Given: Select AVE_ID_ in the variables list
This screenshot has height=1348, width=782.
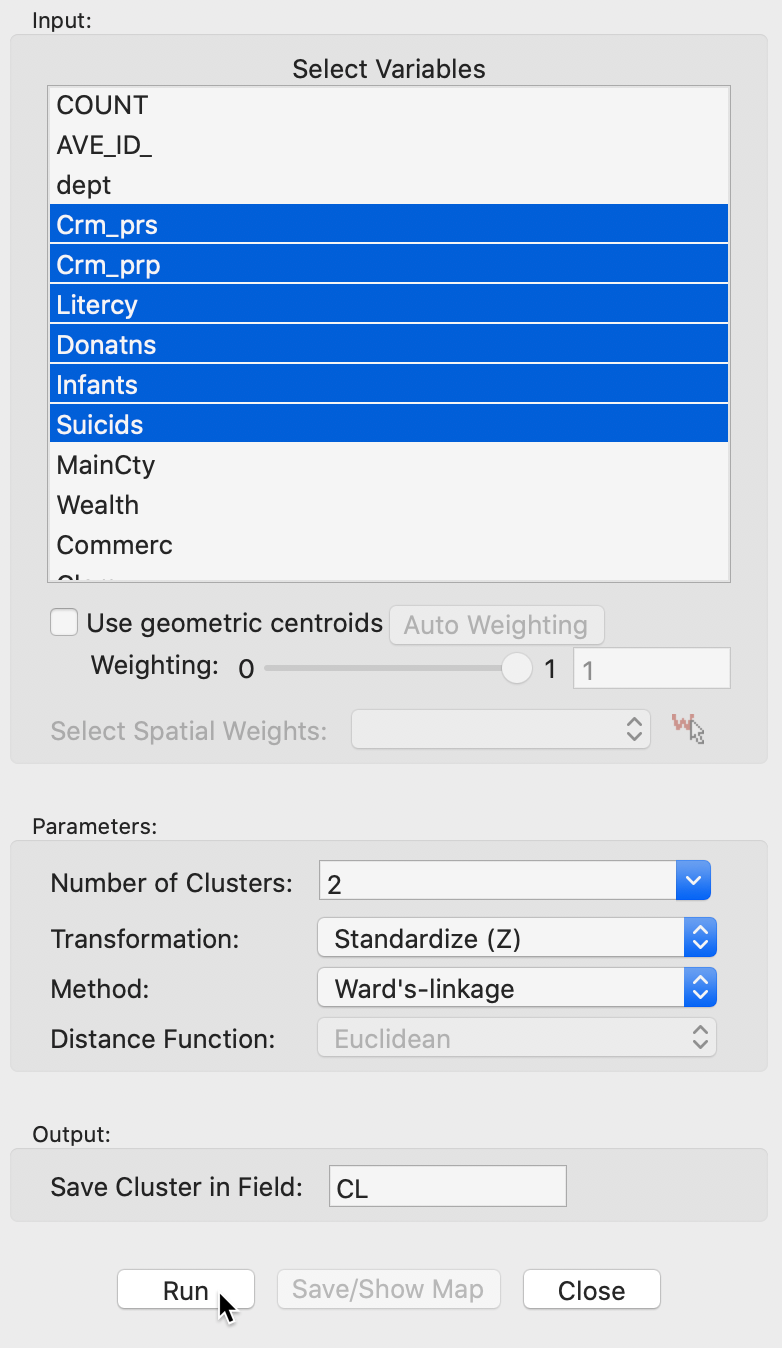Looking at the screenshot, I should pyautogui.click(x=389, y=145).
